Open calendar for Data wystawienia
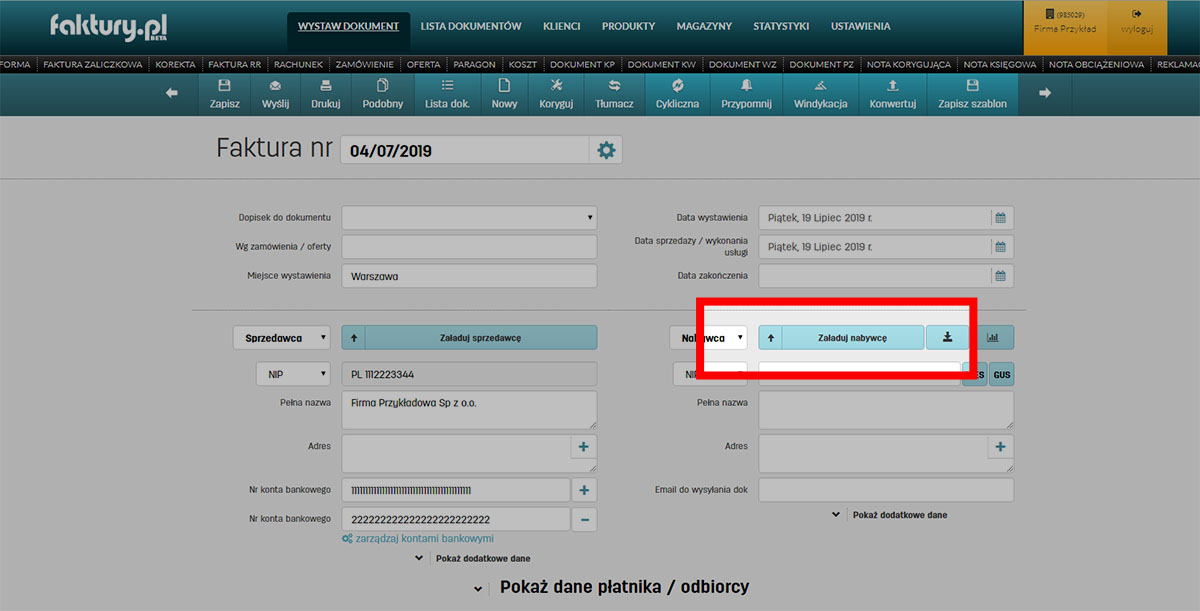Image resolution: width=1200 pixels, height=611 pixels. point(1000,217)
